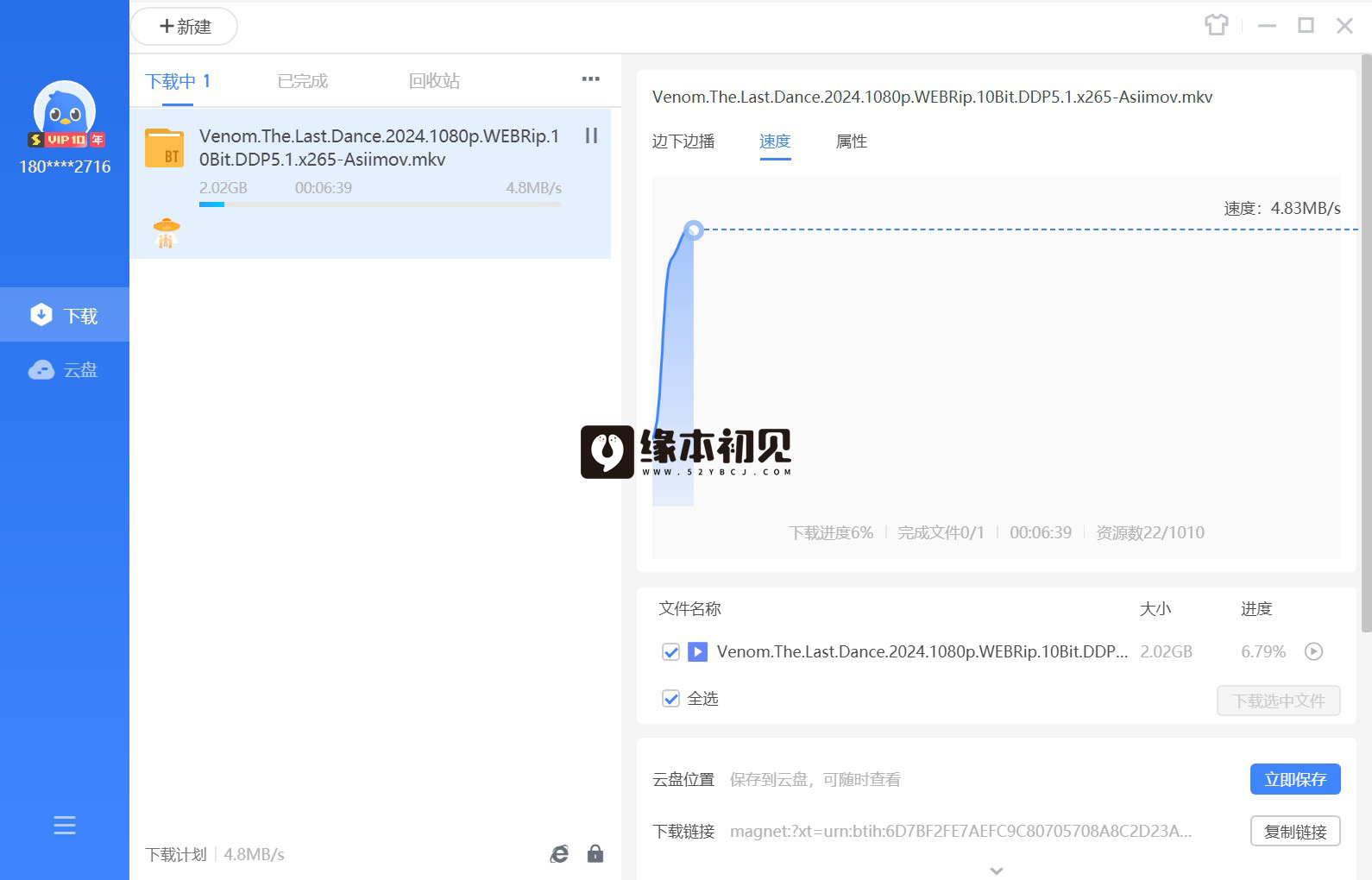
Task: Click the 速度: 4.83MB/s label
Action: tap(1282, 209)
